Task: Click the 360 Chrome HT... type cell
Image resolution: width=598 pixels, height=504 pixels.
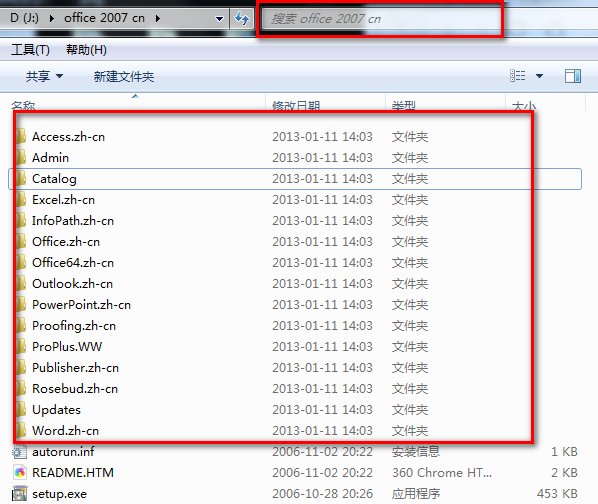Action: (x=442, y=473)
